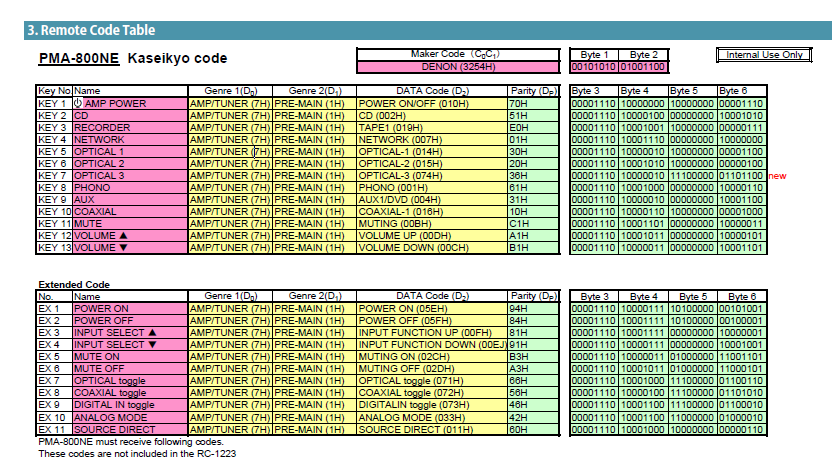The width and height of the screenshot is (832, 472).
Task: Click 'PMA-800NE must receive following codes.' line
Action: click(x=131, y=442)
